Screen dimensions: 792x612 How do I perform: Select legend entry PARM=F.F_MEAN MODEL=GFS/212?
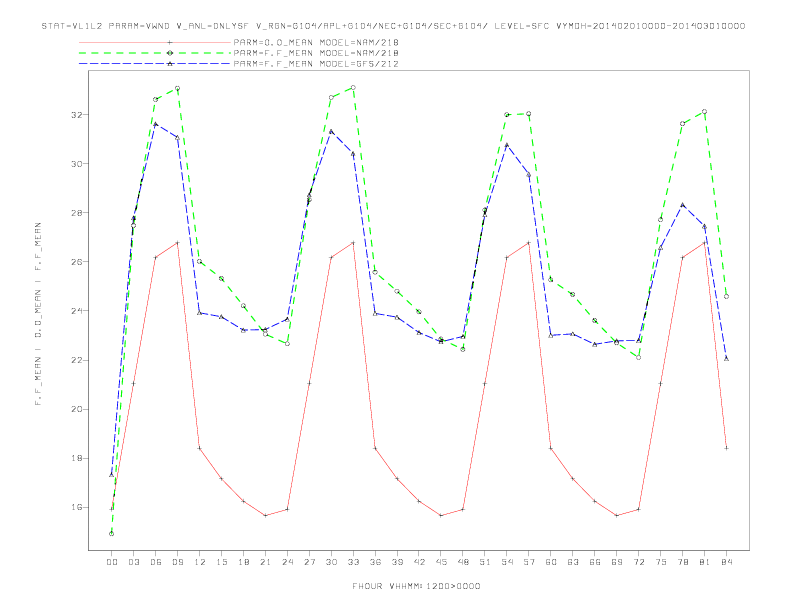coord(316,64)
